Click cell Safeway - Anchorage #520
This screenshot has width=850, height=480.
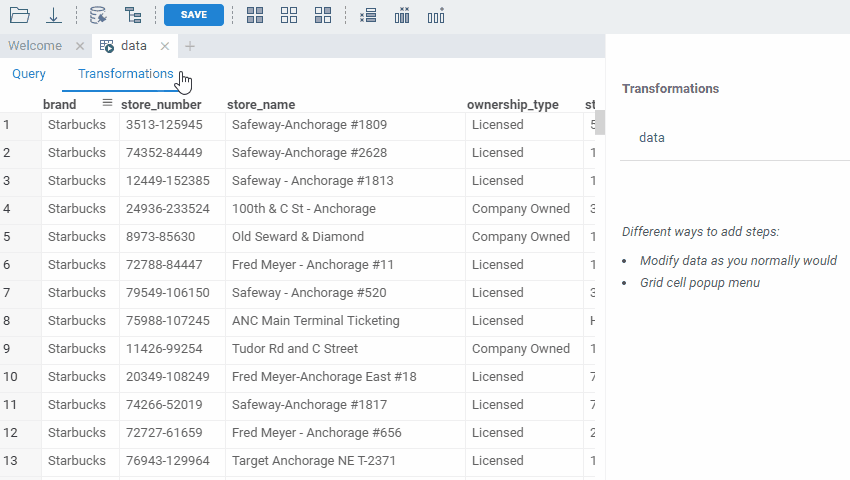pyautogui.click(x=345, y=293)
